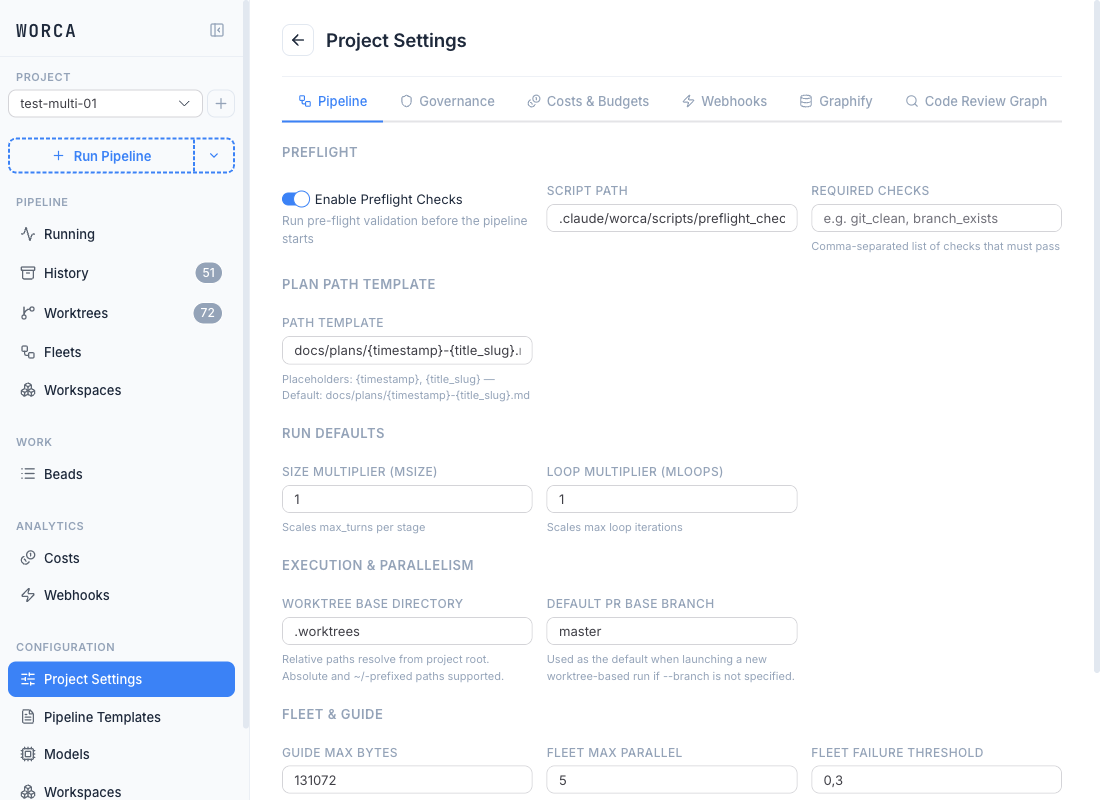1100x800 pixels.
Task: Click the Required Checks input field
Action: (x=936, y=218)
